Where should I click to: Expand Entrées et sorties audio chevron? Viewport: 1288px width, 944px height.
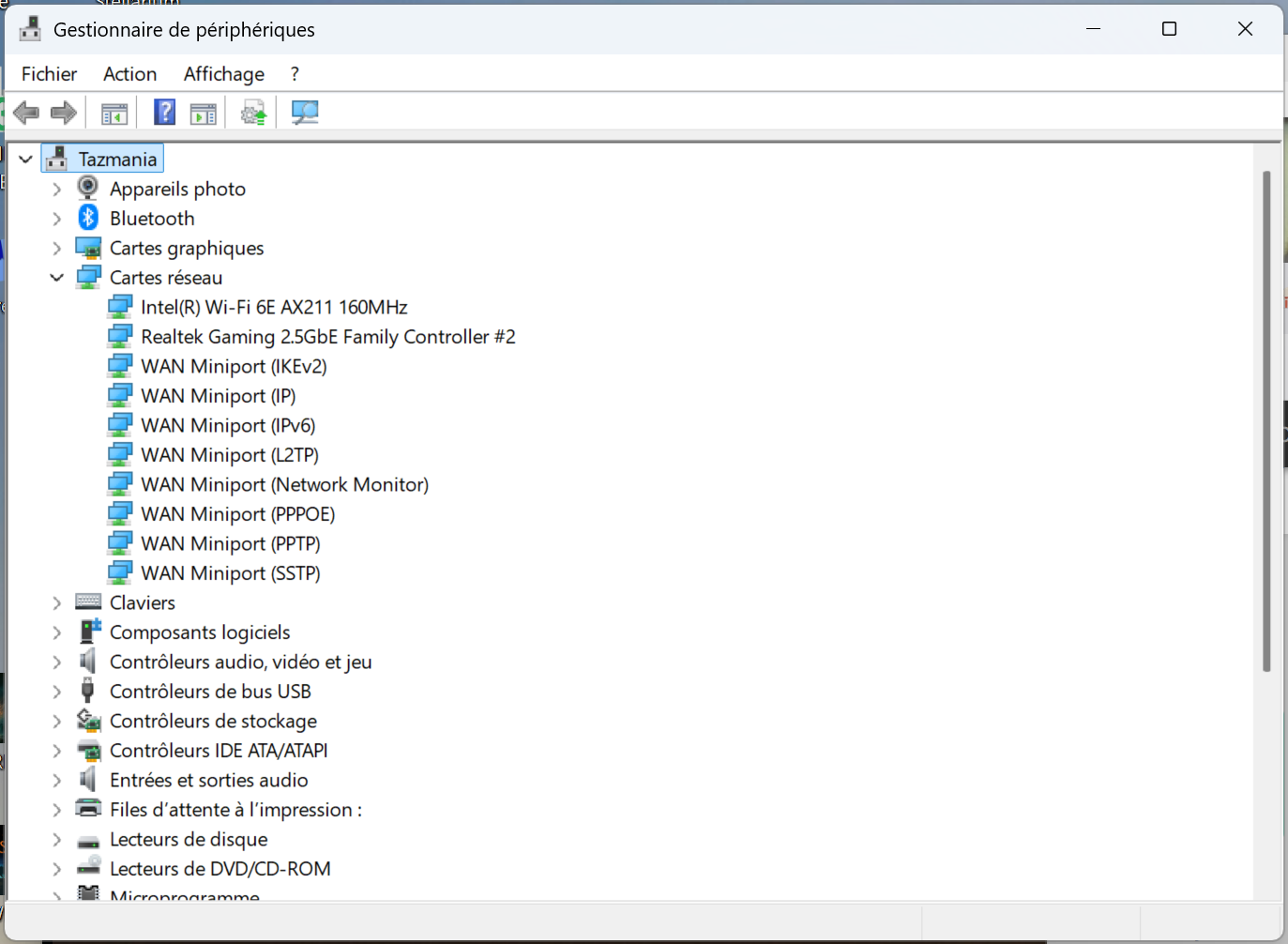(56, 781)
